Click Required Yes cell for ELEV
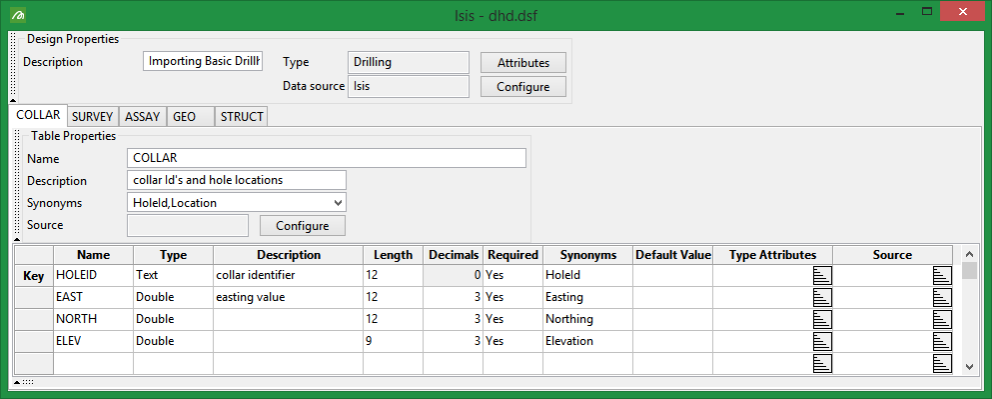The image size is (992, 399). point(513,341)
